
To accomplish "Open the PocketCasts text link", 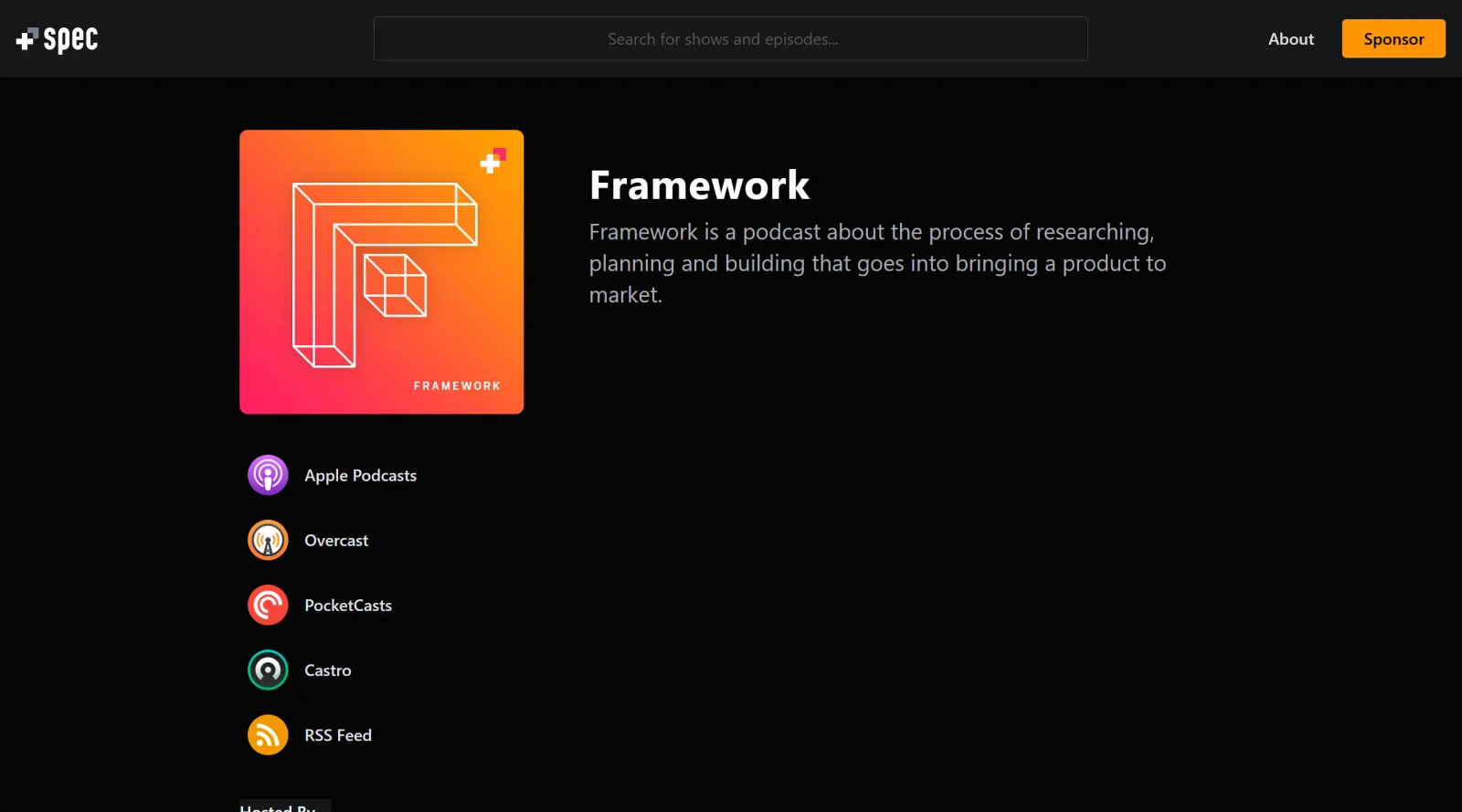I will tap(348, 605).
